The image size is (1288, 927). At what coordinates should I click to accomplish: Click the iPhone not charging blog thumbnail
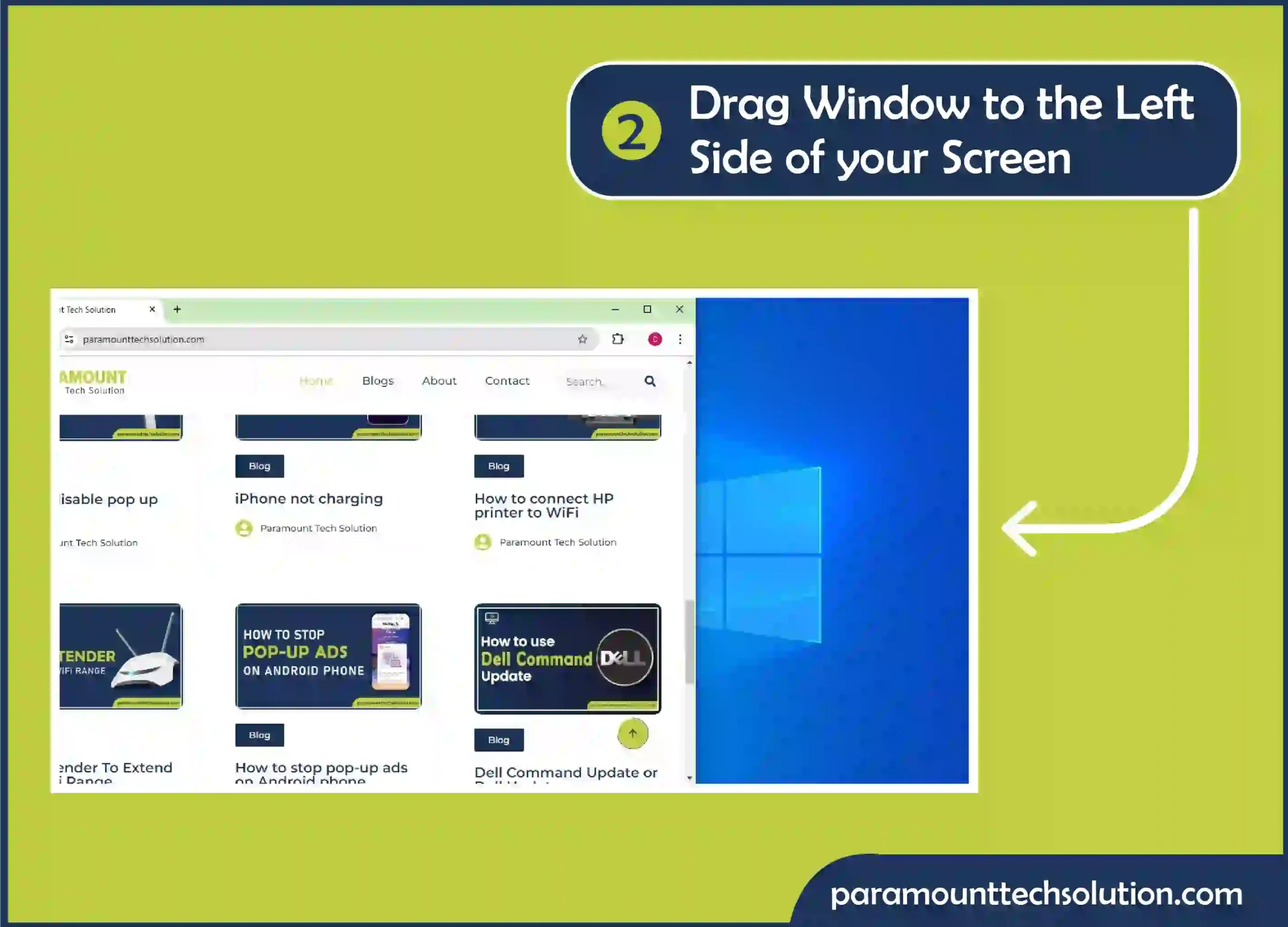tap(327, 426)
